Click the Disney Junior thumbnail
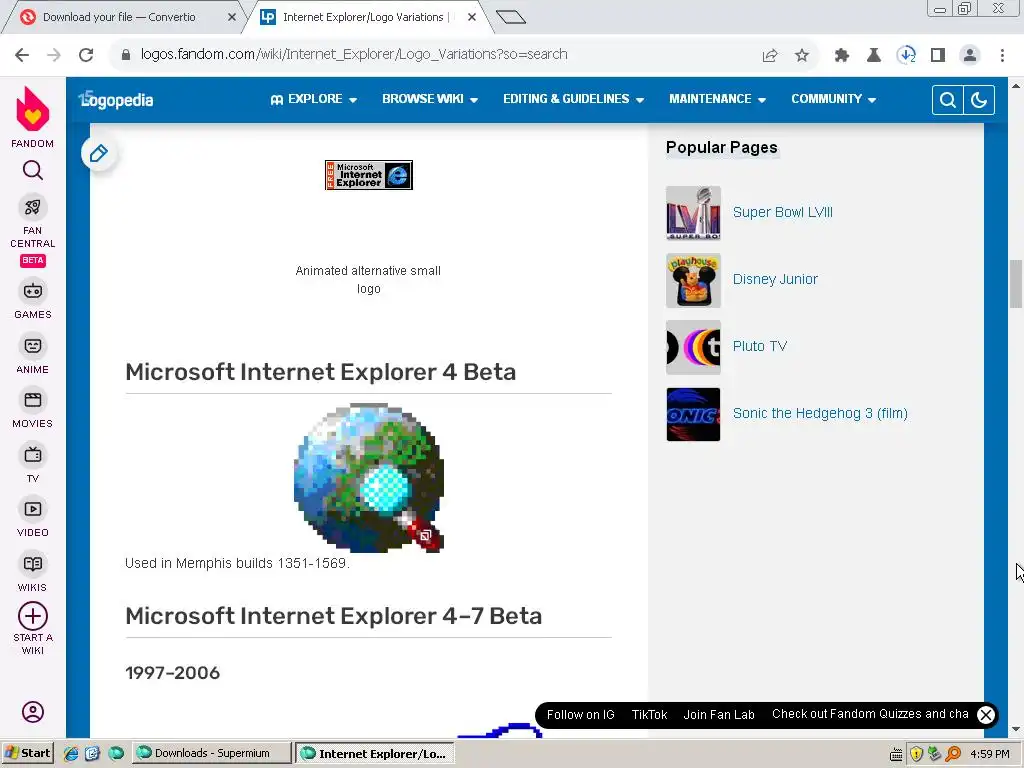Viewport: 1024px width, 768px height. (694, 280)
